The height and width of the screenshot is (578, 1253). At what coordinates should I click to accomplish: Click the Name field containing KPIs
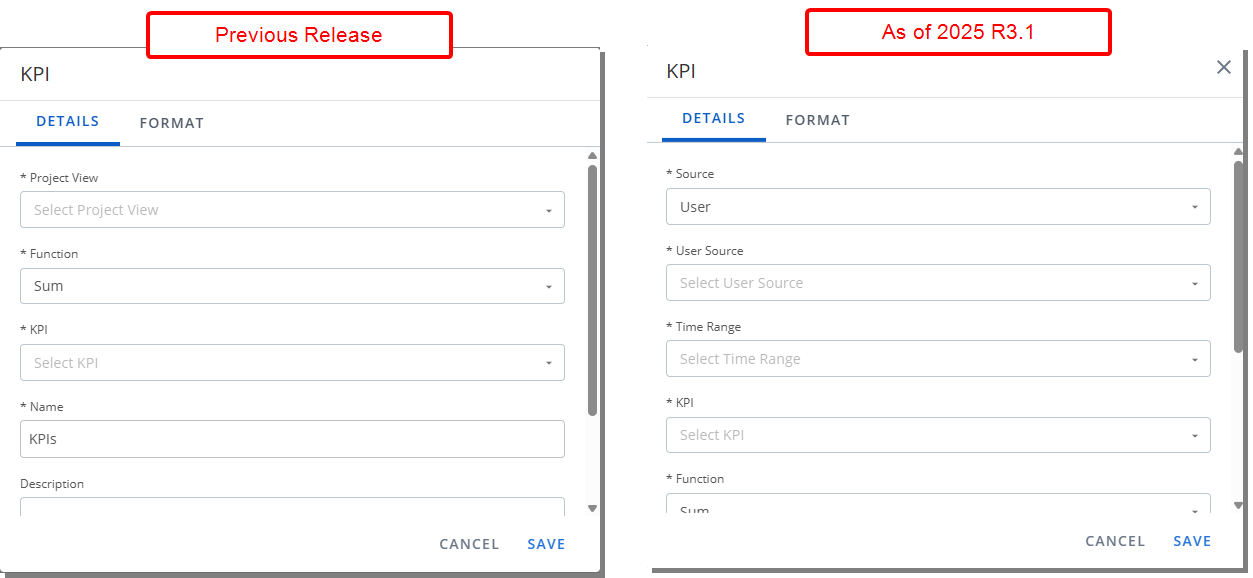(292, 439)
